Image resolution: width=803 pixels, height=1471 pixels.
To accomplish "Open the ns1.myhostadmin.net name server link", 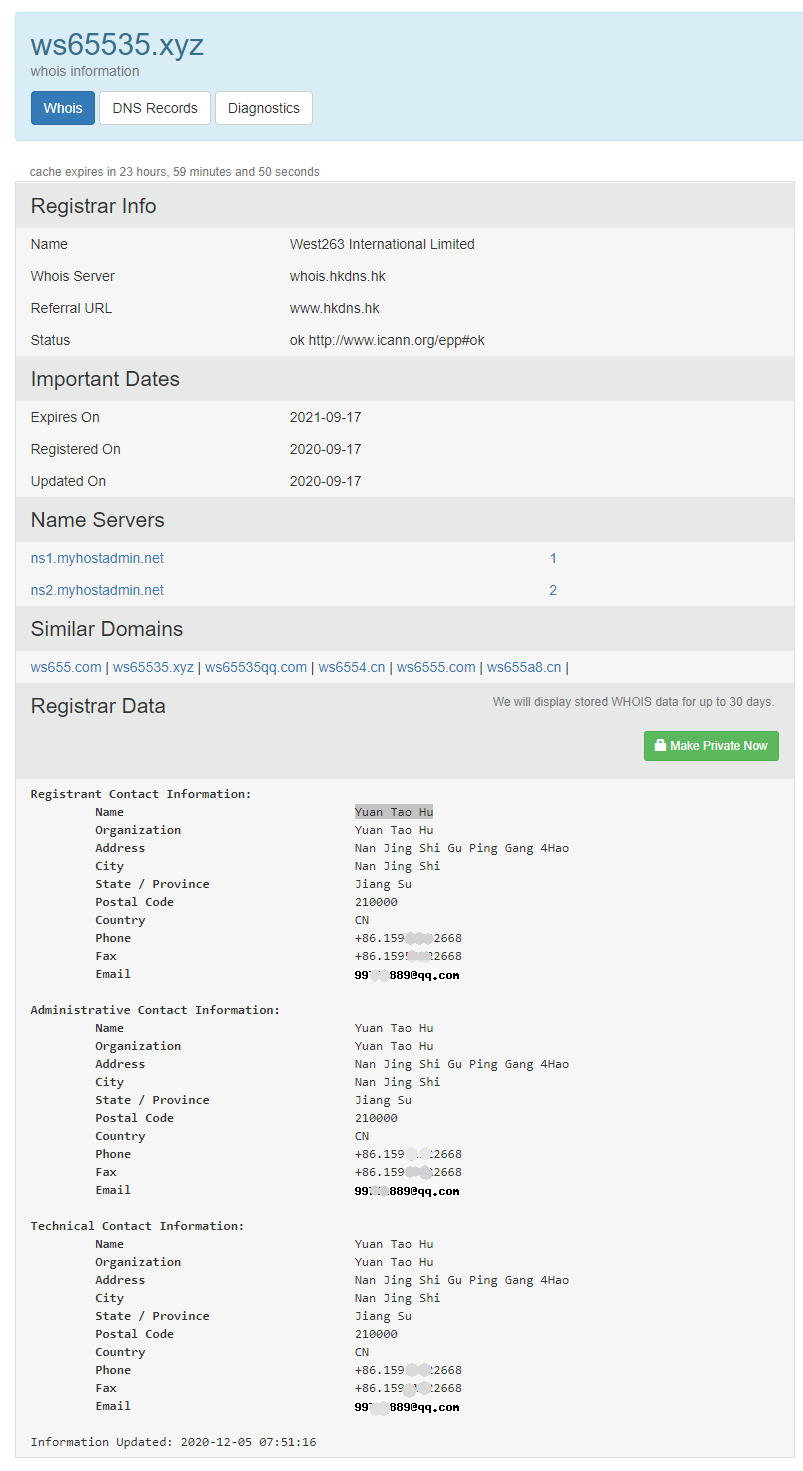I will click(x=97, y=558).
